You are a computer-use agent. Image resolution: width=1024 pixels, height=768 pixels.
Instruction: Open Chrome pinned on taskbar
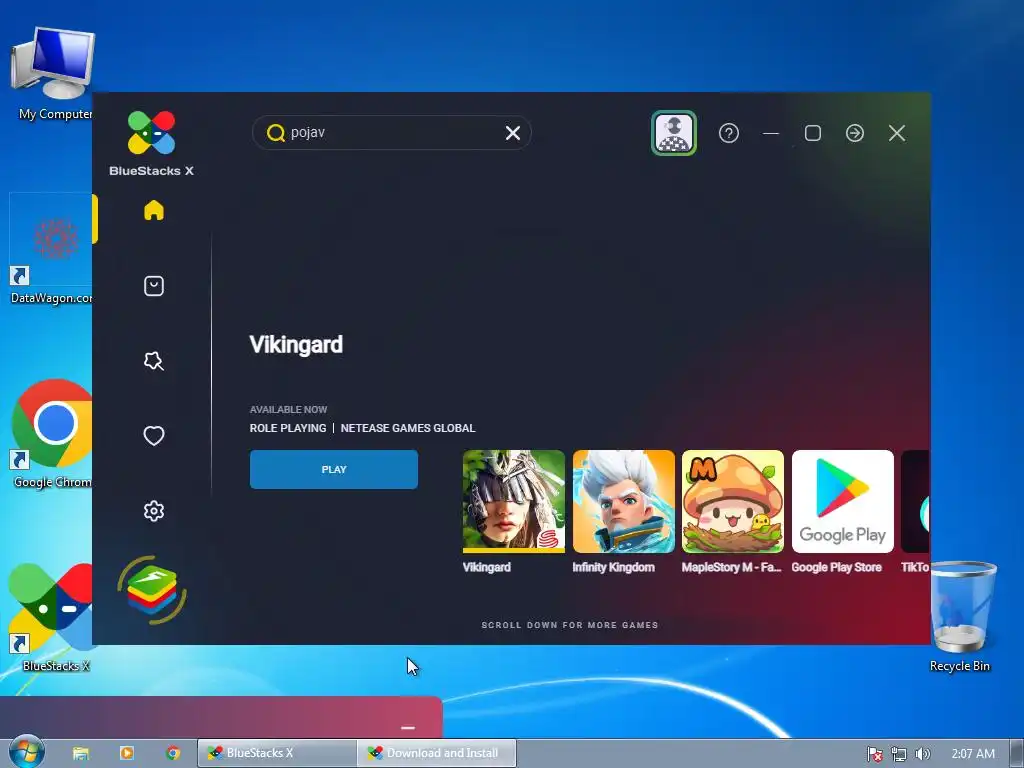tap(173, 753)
